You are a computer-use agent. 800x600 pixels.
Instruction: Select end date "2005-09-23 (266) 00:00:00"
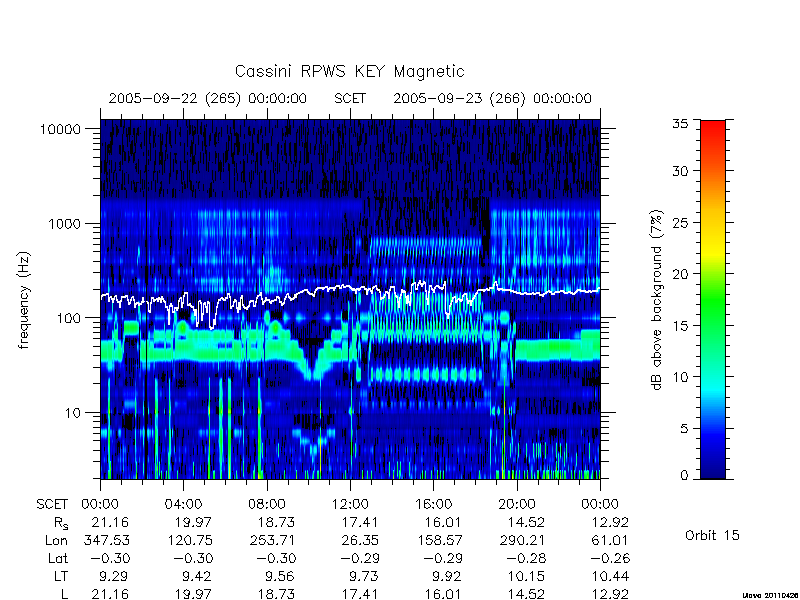492,98
